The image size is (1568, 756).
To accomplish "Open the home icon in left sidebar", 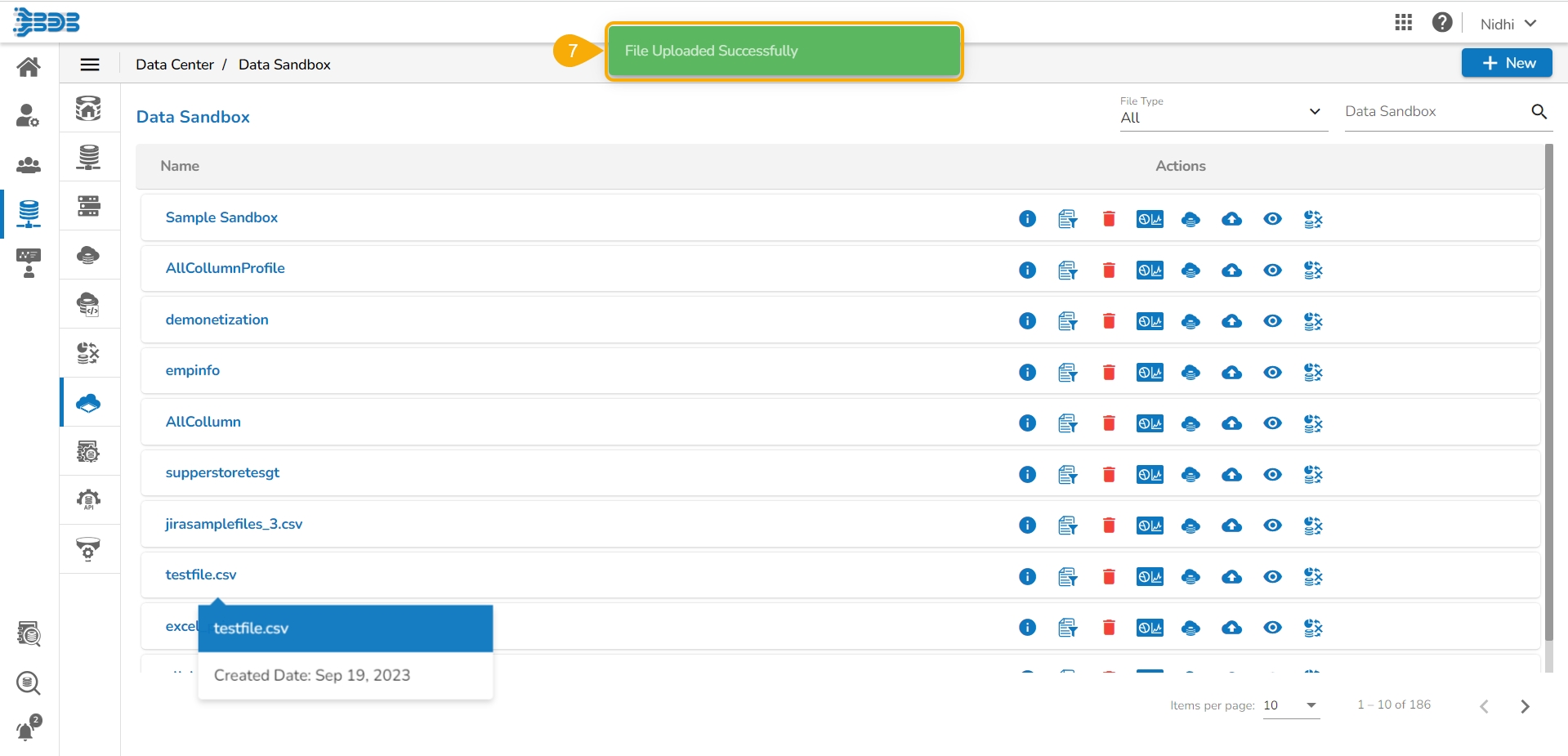I will [x=29, y=66].
